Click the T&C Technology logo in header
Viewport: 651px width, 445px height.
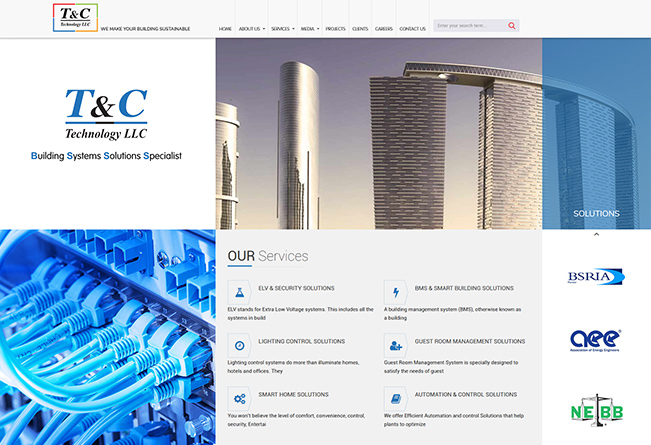tap(75, 17)
